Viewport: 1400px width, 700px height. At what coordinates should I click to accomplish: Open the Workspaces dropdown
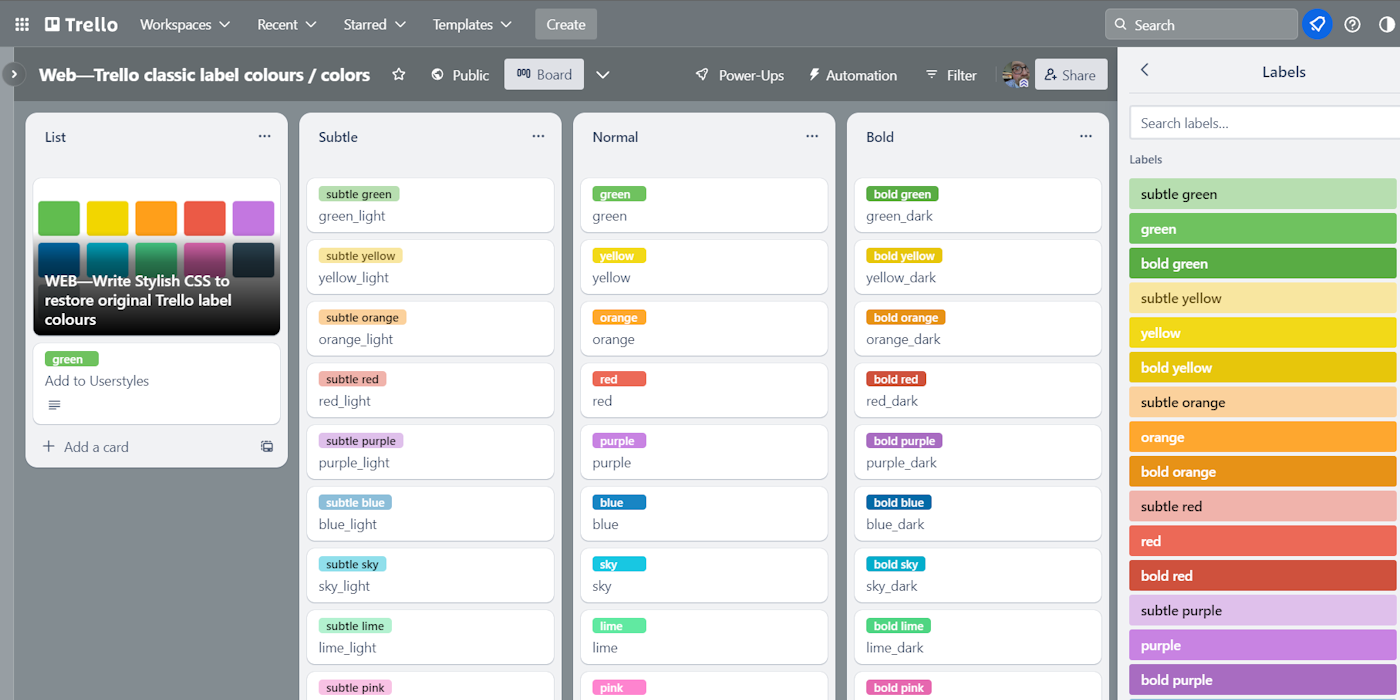pos(185,24)
